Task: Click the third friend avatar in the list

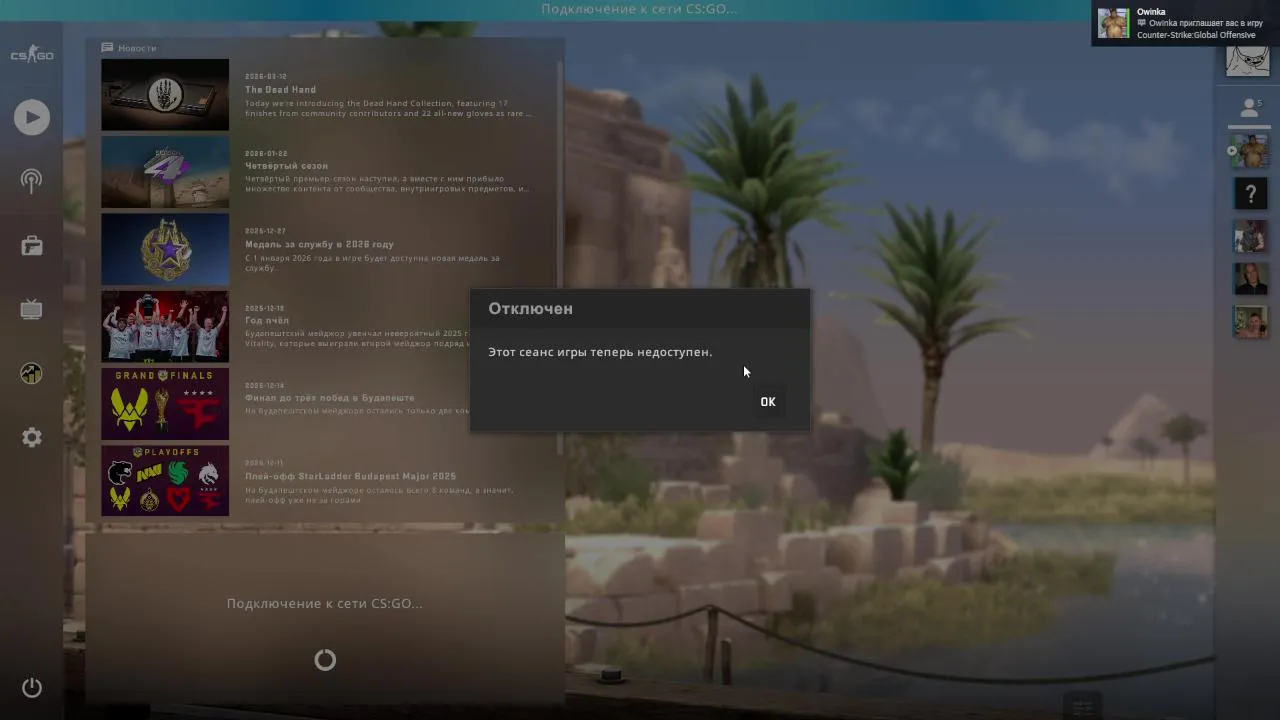Action: 1250,237
